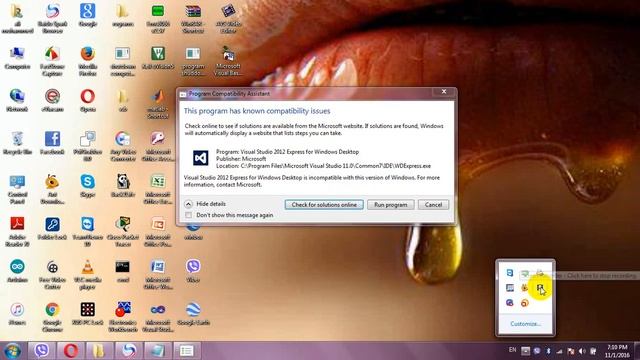This screenshot has height=360, width=640.
Task: Click the EN language indicator
Action: pos(512,350)
